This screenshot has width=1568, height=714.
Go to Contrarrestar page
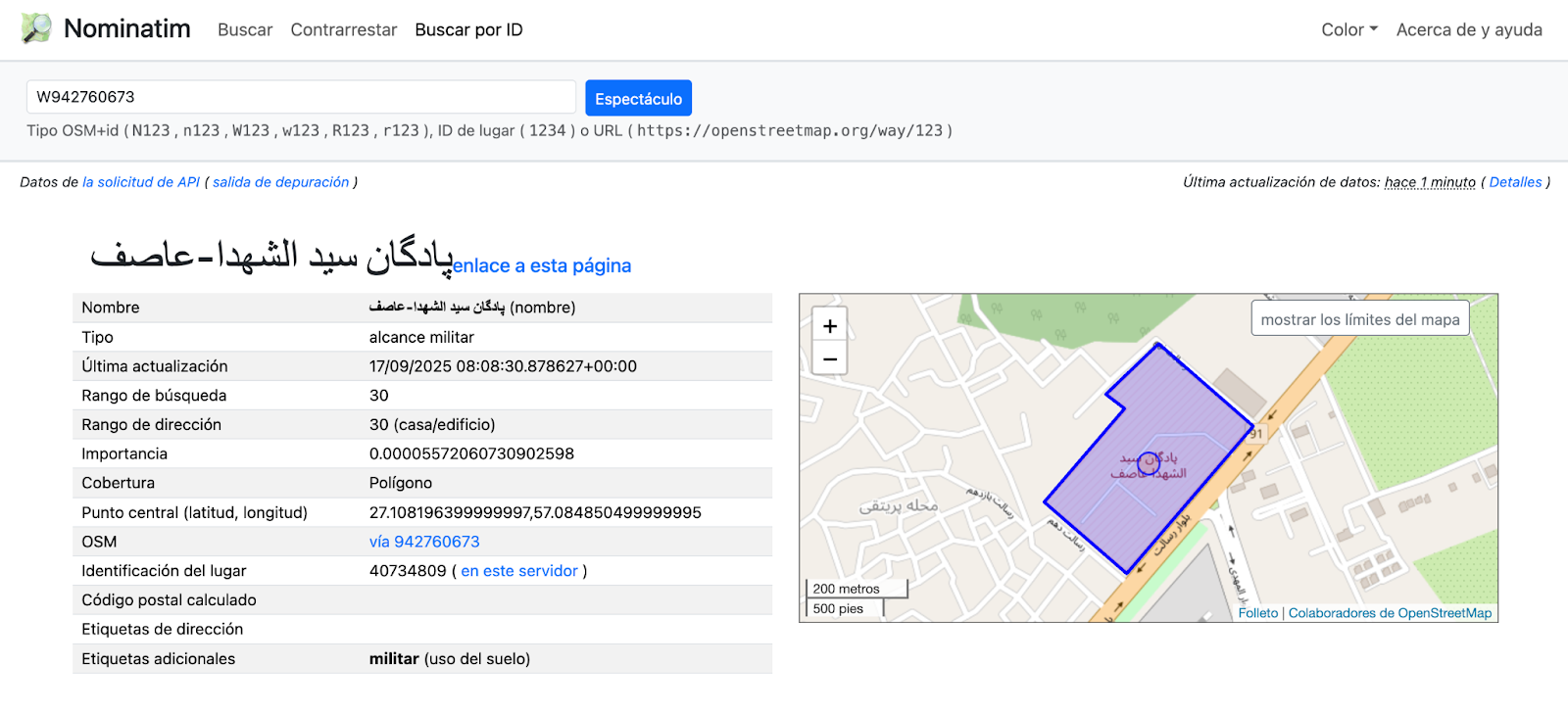[x=343, y=29]
